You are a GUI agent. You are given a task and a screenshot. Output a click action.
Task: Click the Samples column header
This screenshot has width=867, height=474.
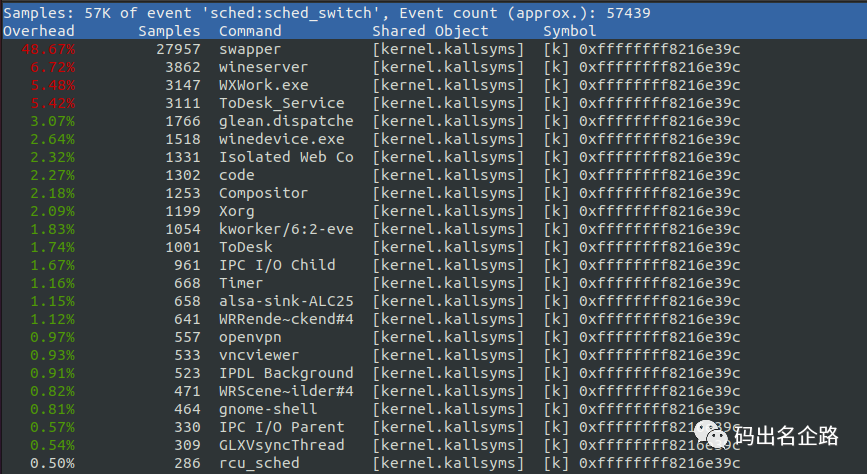[x=169, y=31]
